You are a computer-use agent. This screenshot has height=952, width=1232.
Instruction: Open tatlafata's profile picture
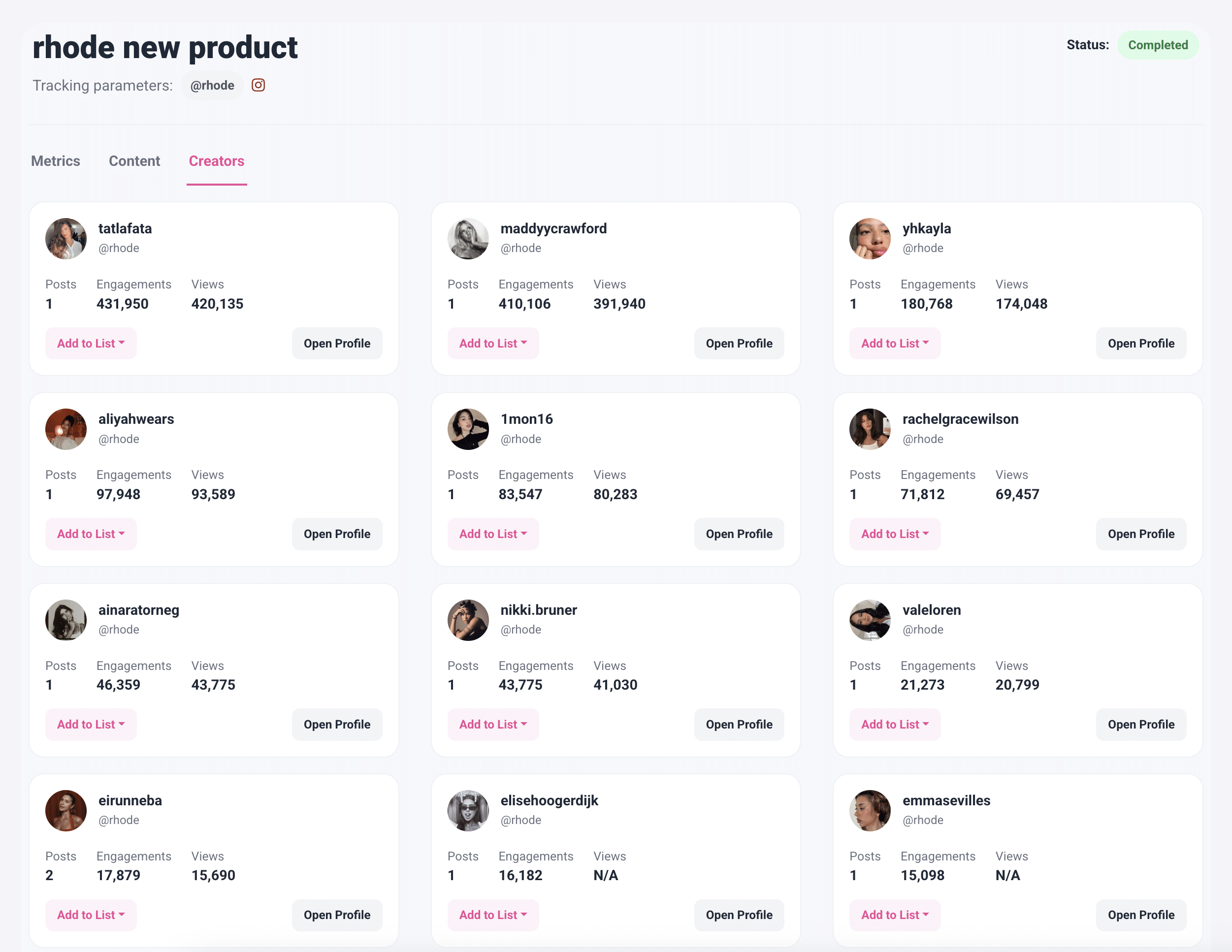(x=66, y=239)
